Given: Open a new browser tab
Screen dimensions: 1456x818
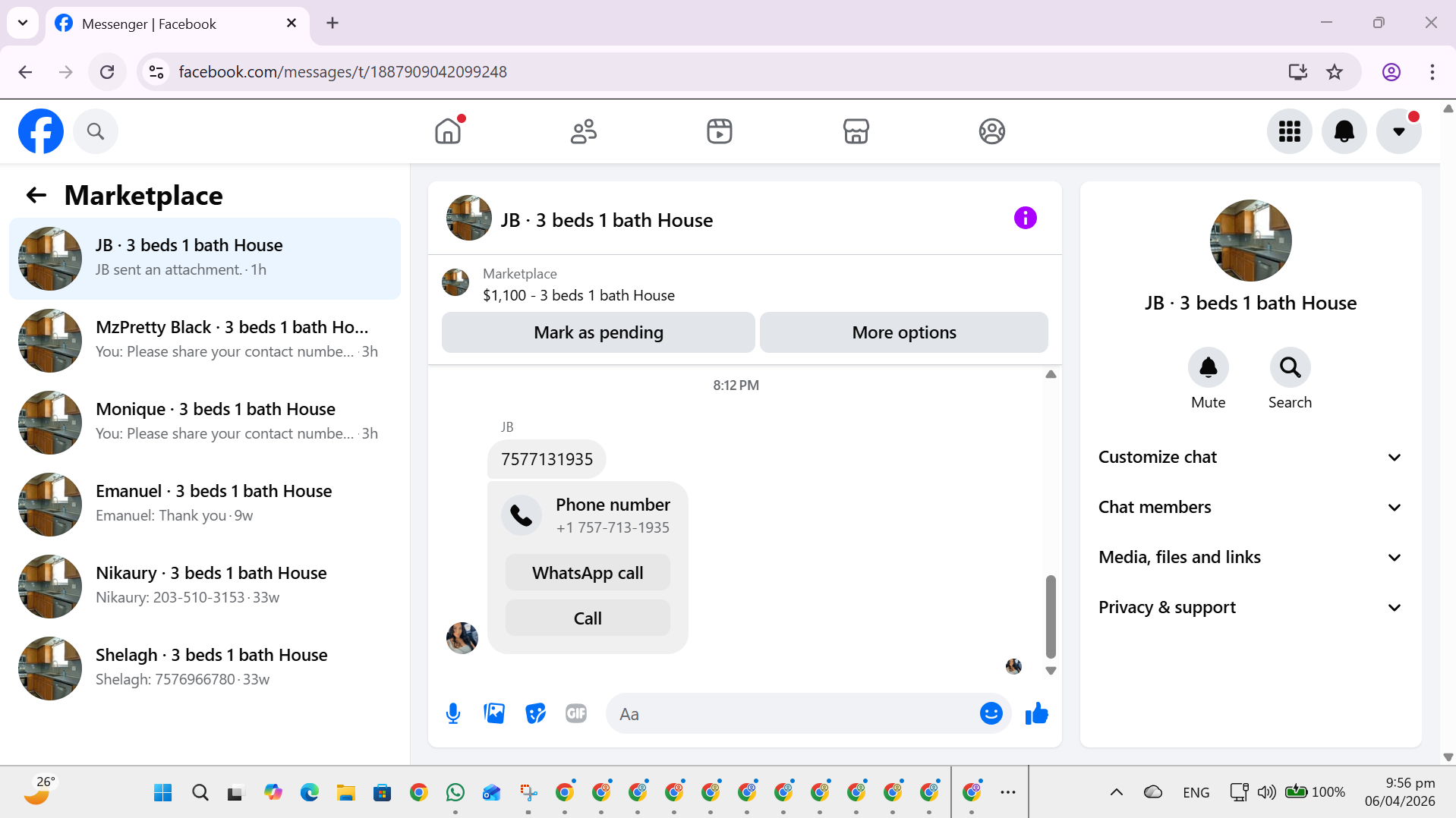Looking at the screenshot, I should coord(332,24).
